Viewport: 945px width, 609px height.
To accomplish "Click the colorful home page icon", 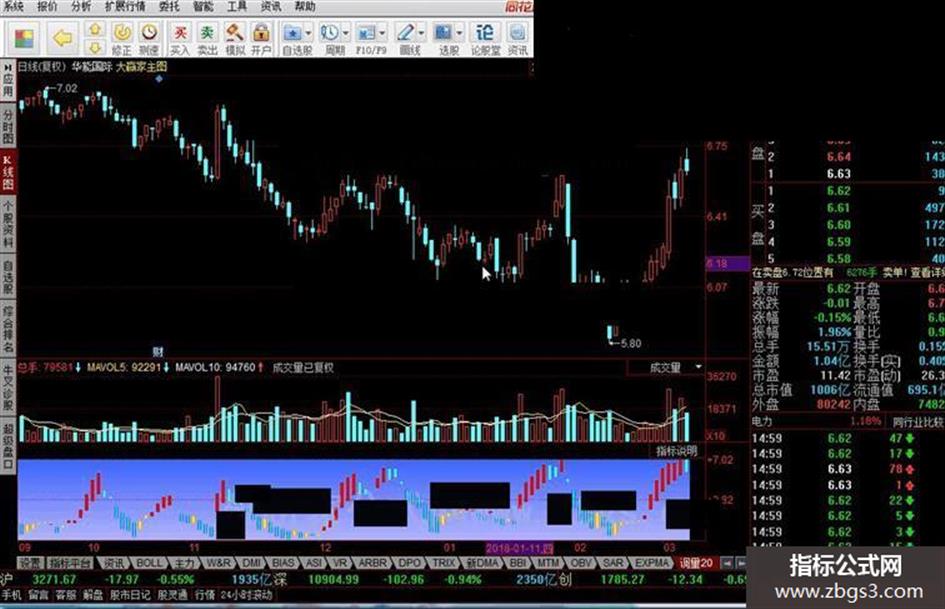I will 24,39.
